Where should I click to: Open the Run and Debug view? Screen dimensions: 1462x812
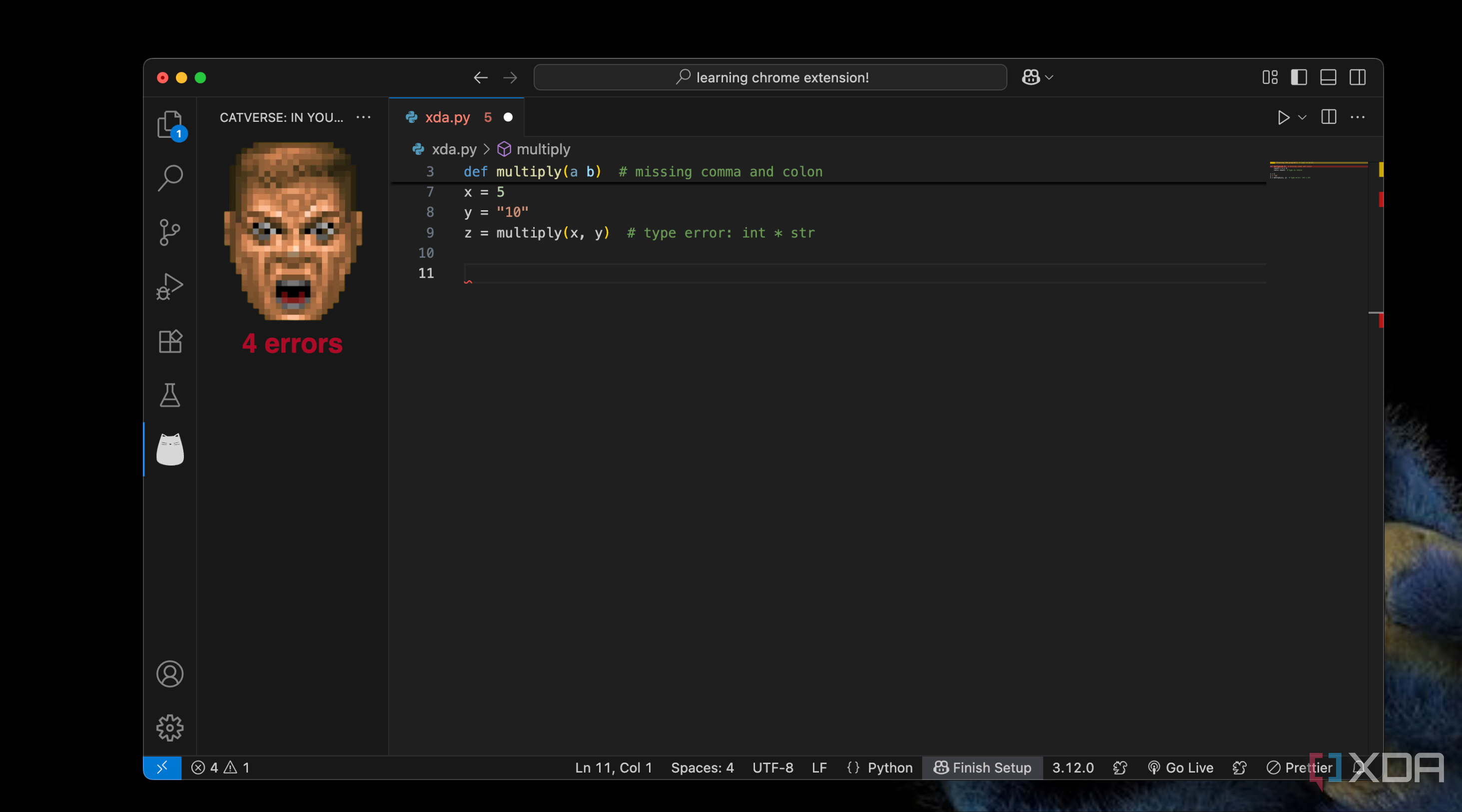pos(170,286)
